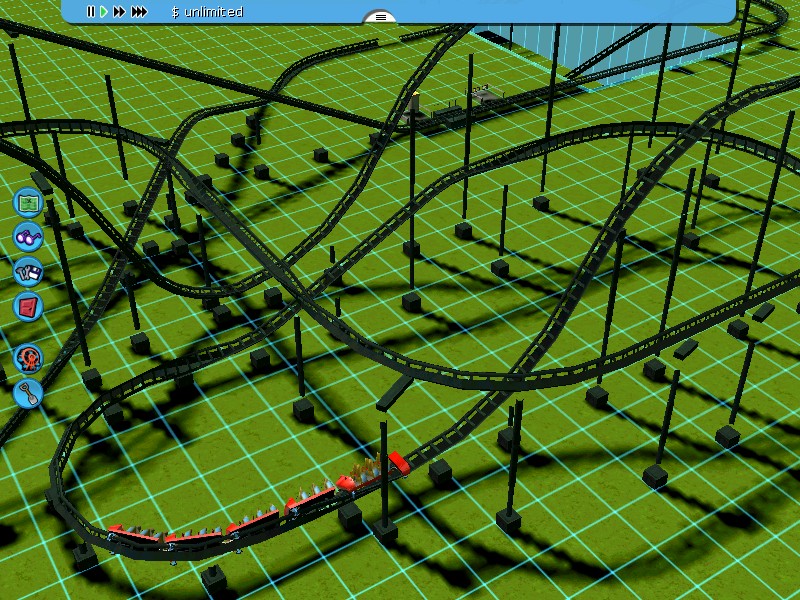Set double fast-forward game speed
The width and height of the screenshot is (800, 600).
119,12
